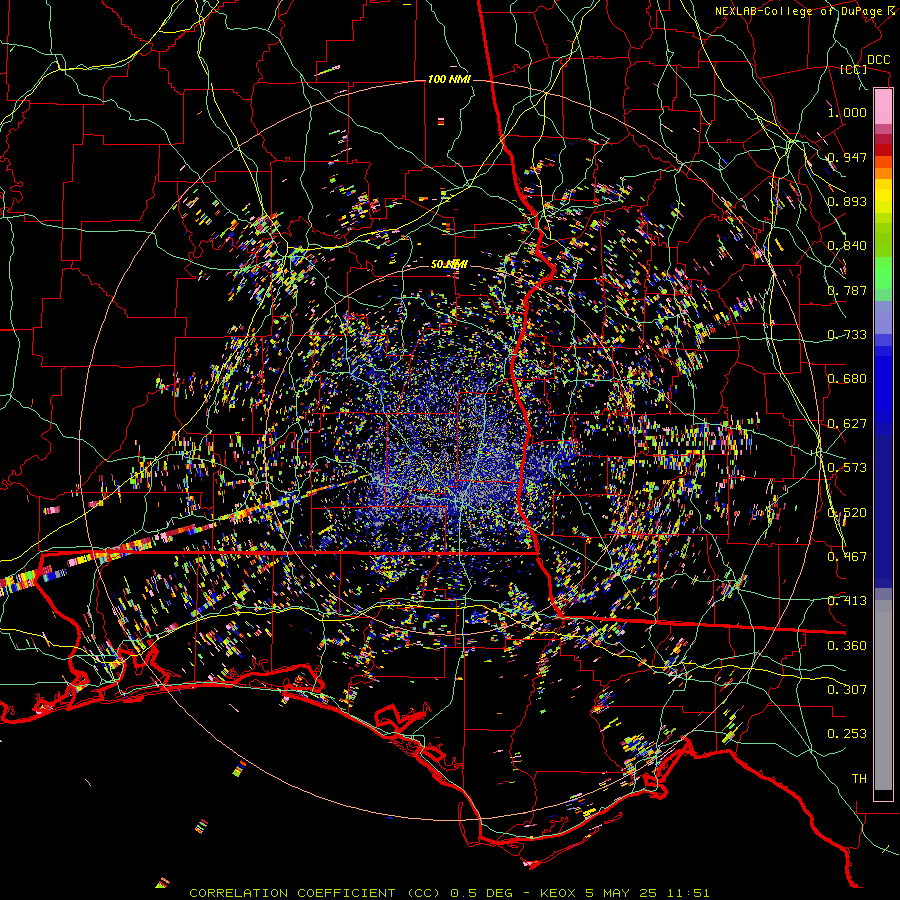Click the 50 NMI range ring label

pos(449,264)
